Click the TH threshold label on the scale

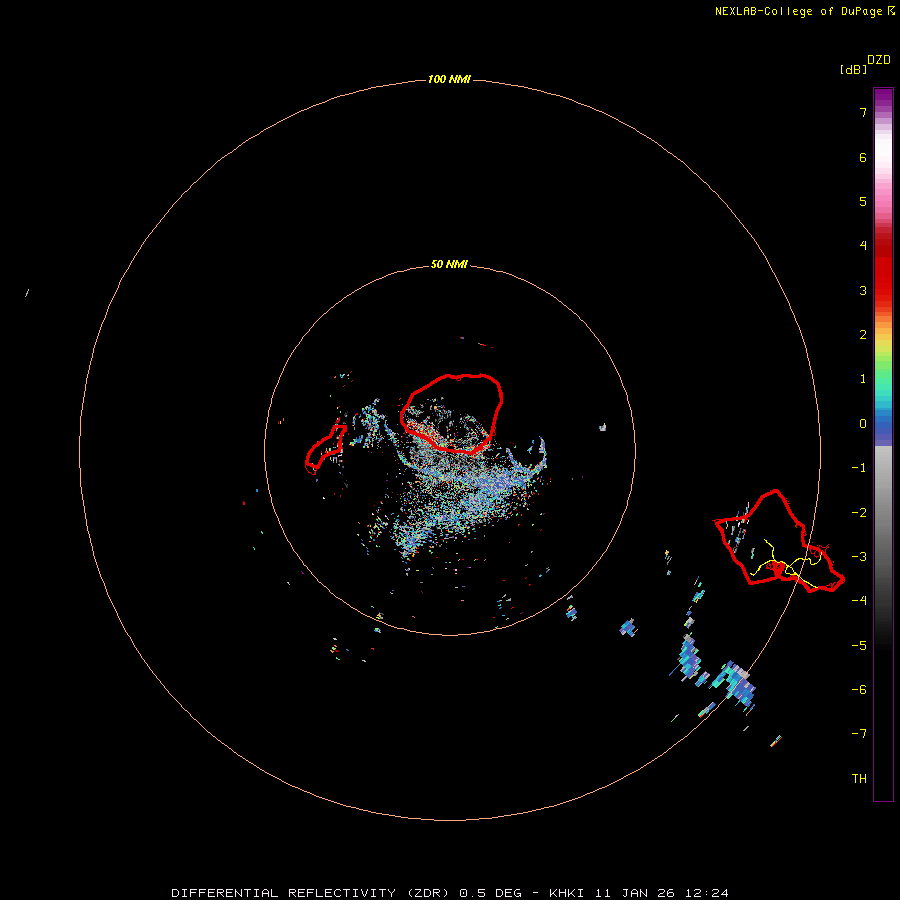point(859,779)
